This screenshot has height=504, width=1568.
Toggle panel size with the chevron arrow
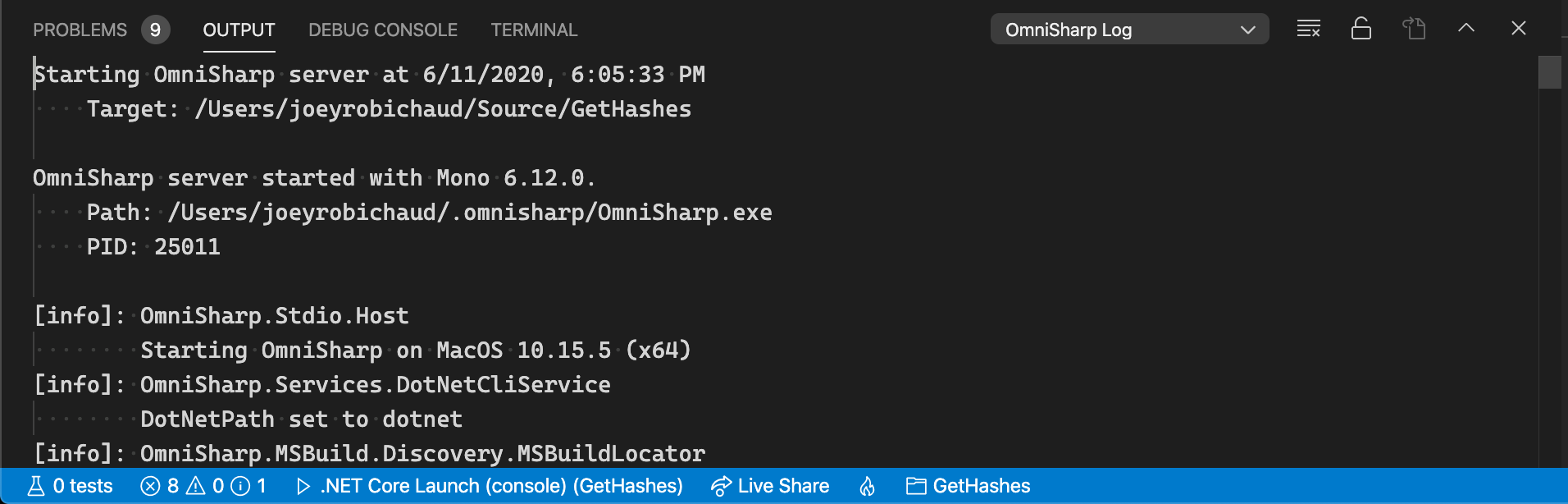(1465, 28)
